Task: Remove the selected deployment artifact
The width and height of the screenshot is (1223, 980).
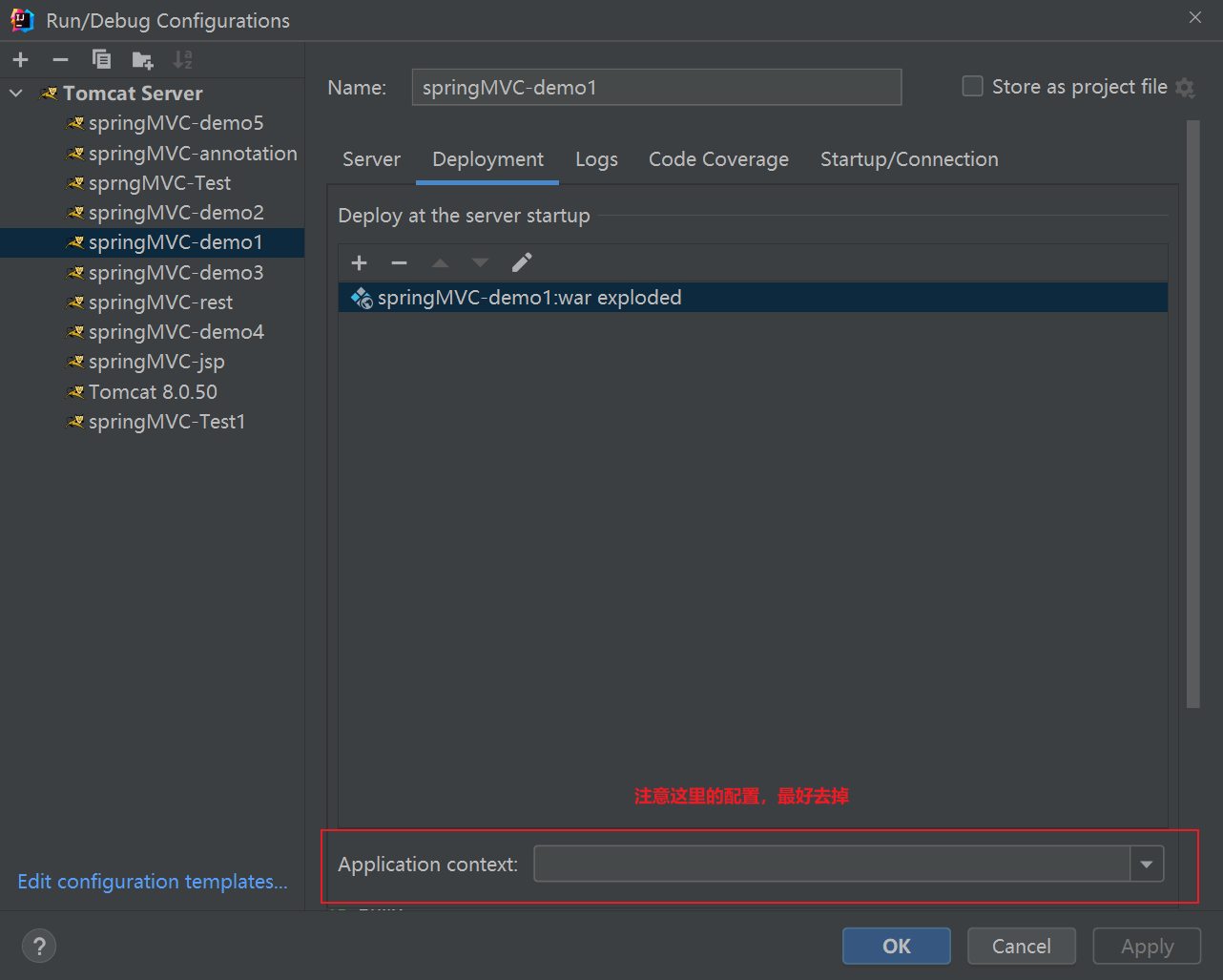Action: pos(400,263)
